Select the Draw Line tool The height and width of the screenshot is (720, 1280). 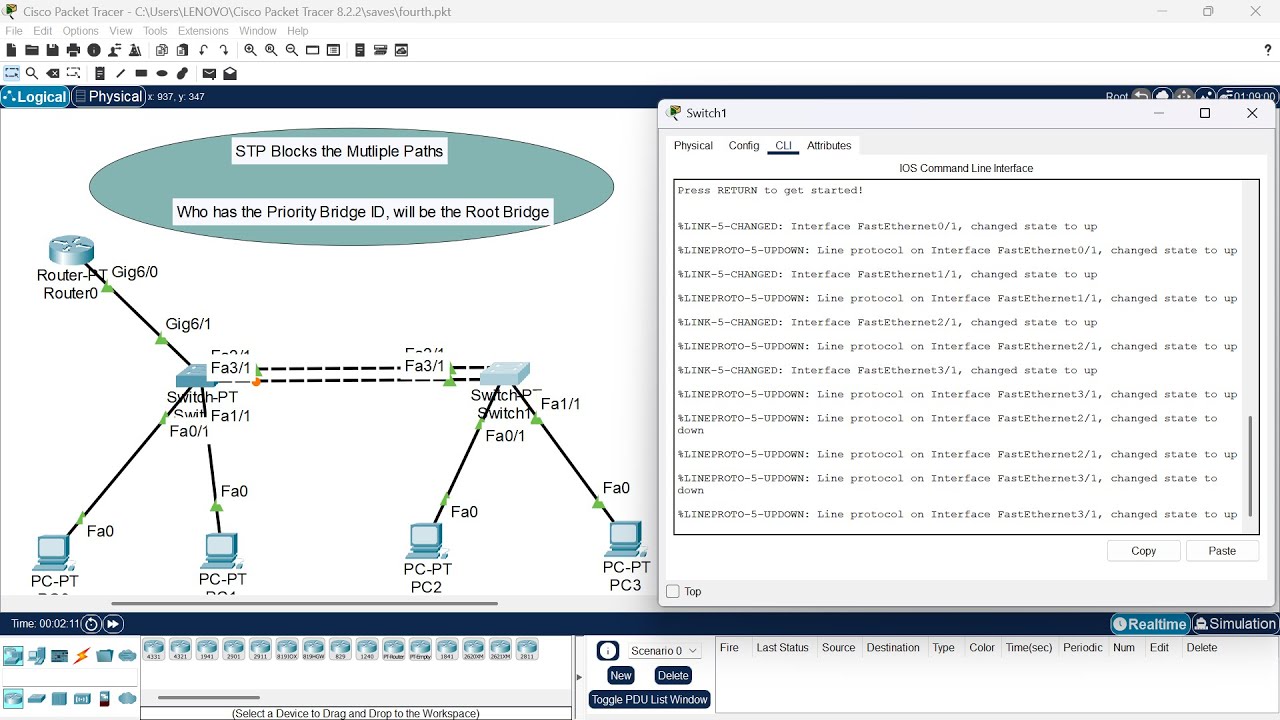121,73
